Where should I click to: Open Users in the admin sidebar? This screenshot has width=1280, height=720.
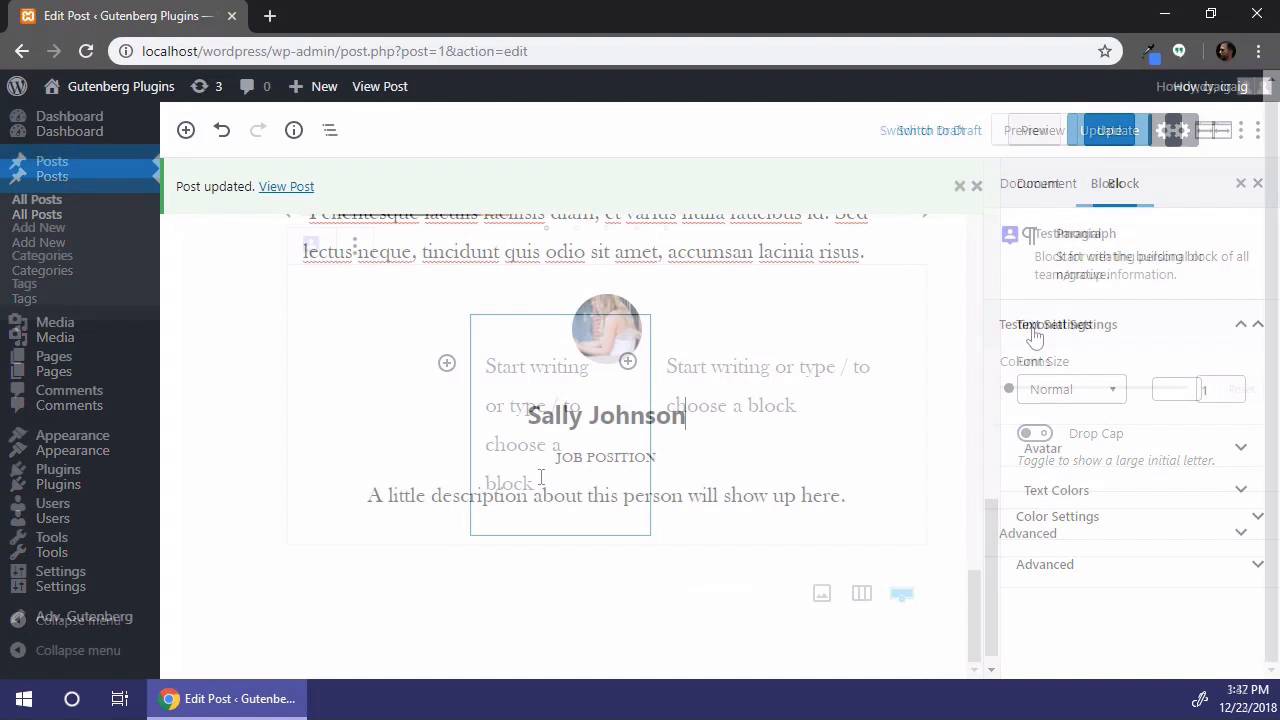click(x=53, y=518)
